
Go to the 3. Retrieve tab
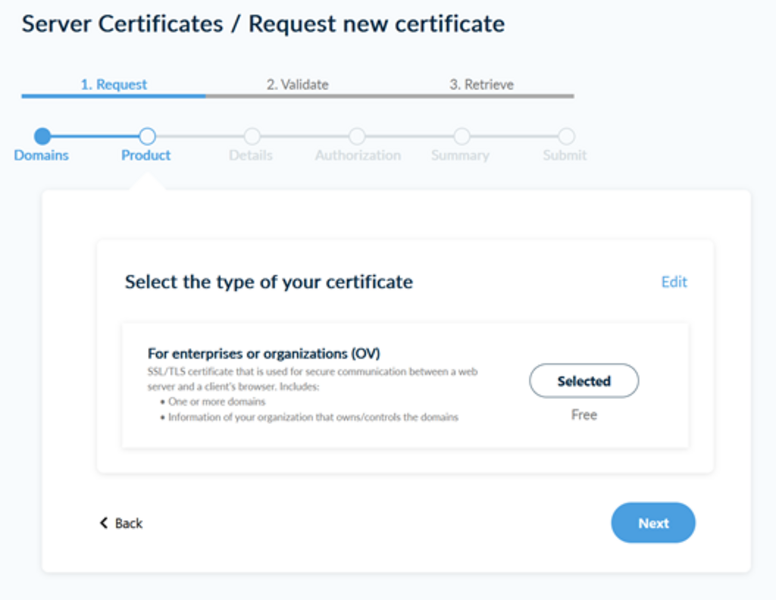pyautogui.click(x=481, y=85)
